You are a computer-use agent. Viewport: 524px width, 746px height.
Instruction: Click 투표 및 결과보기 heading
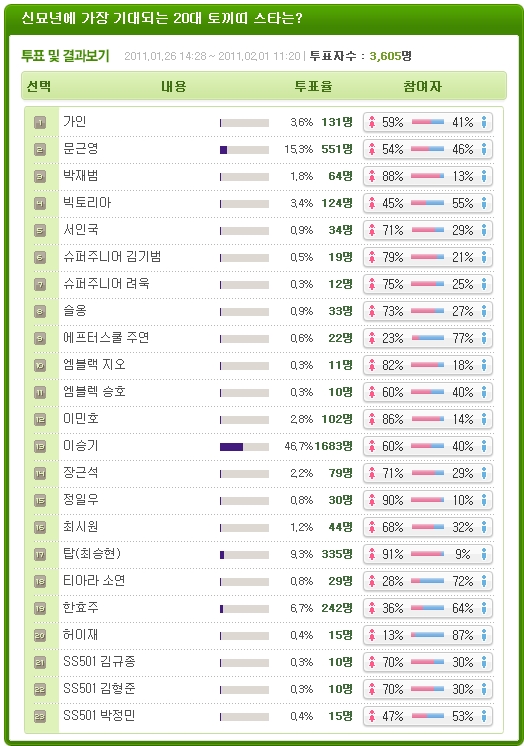click(66, 56)
